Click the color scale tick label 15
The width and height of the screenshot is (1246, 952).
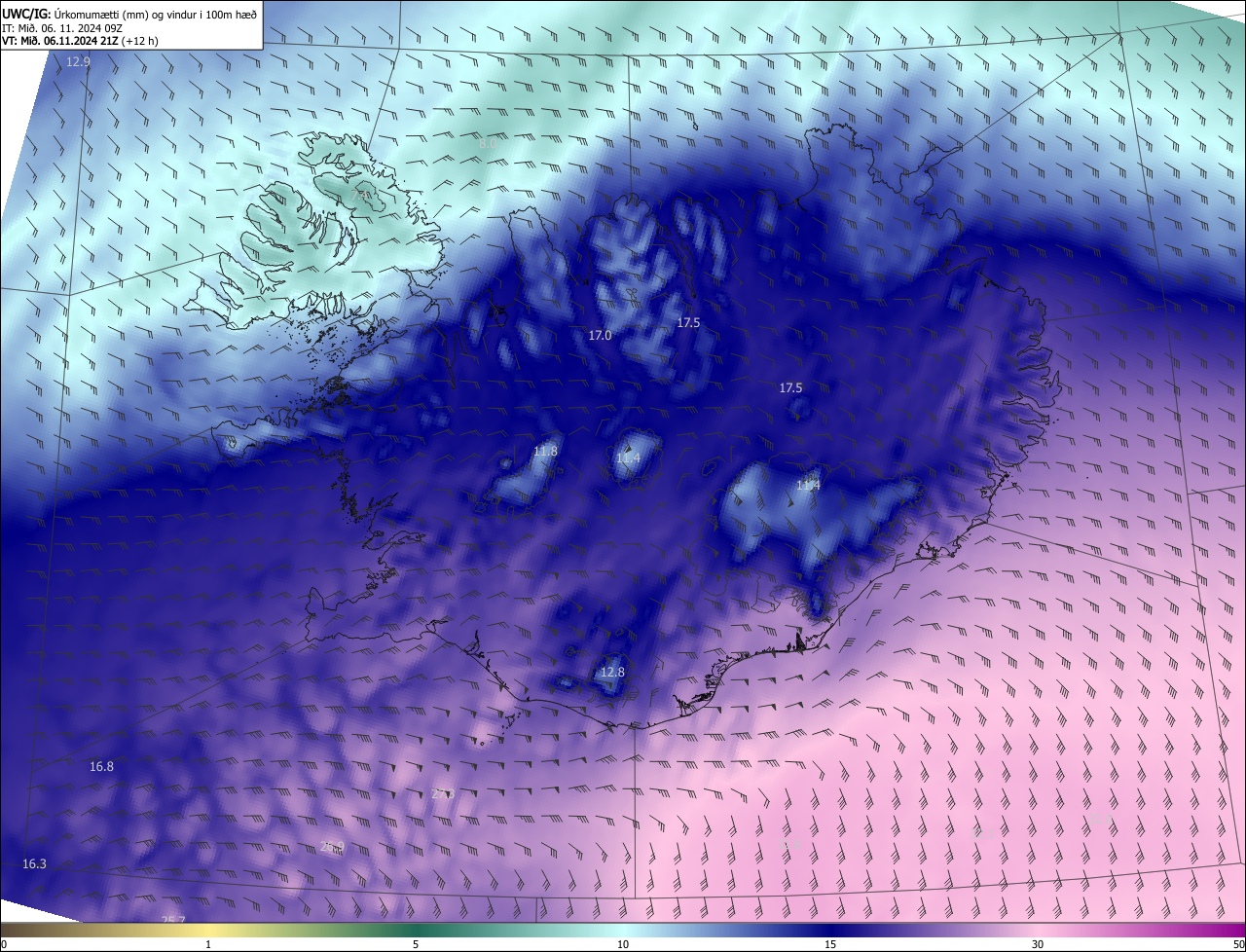click(x=830, y=944)
